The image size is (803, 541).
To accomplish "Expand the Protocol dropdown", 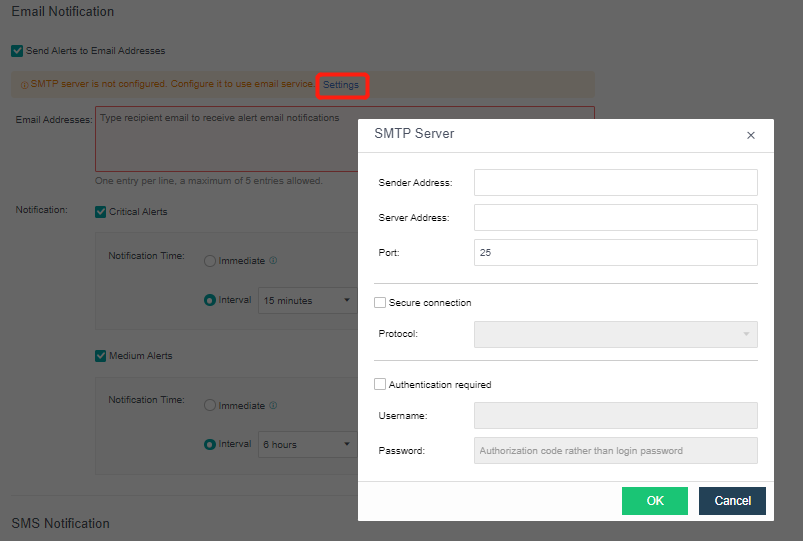I will pos(615,334).
